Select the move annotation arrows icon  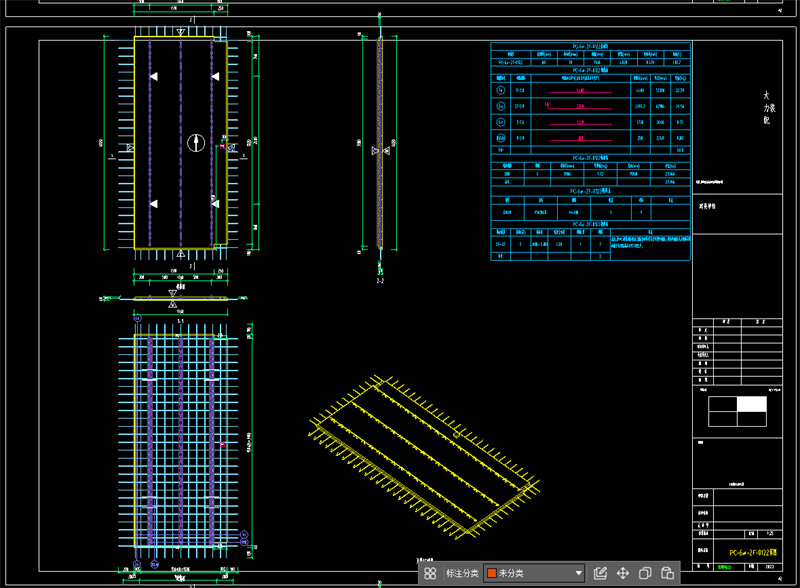(623, 573)
